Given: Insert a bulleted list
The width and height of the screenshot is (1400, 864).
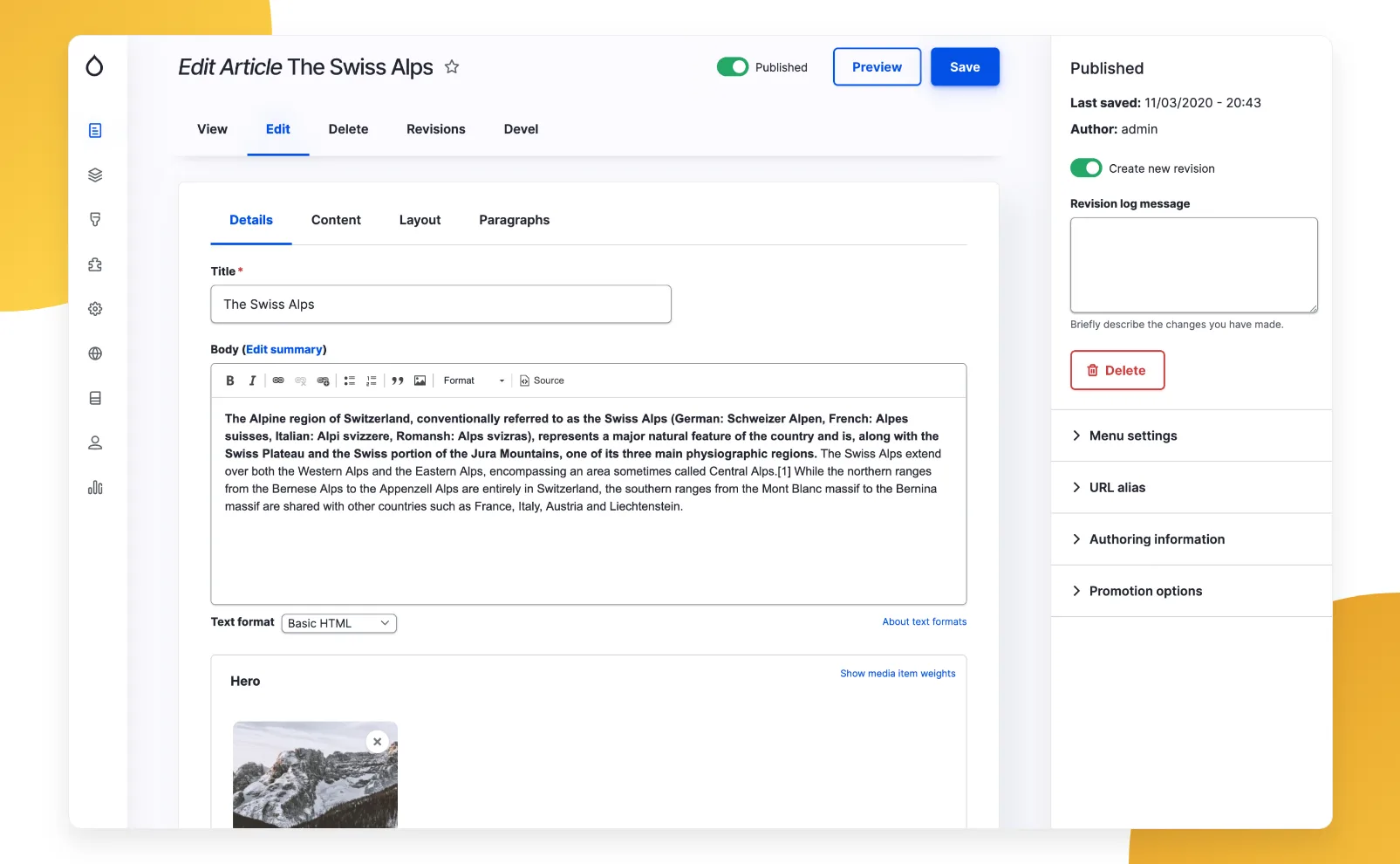Looking at the screenshot, I should coord(350,381).
